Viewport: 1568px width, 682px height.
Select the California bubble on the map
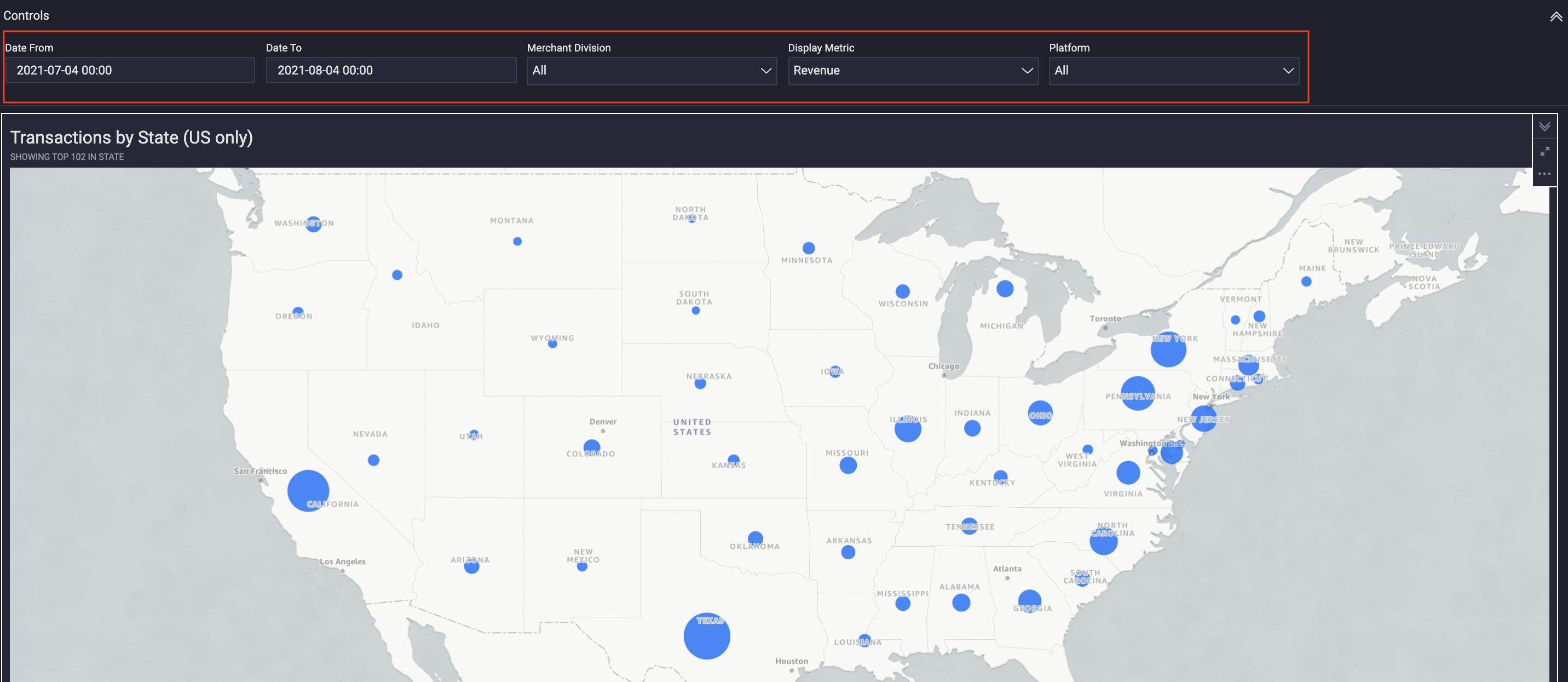(x=308, y=491)
